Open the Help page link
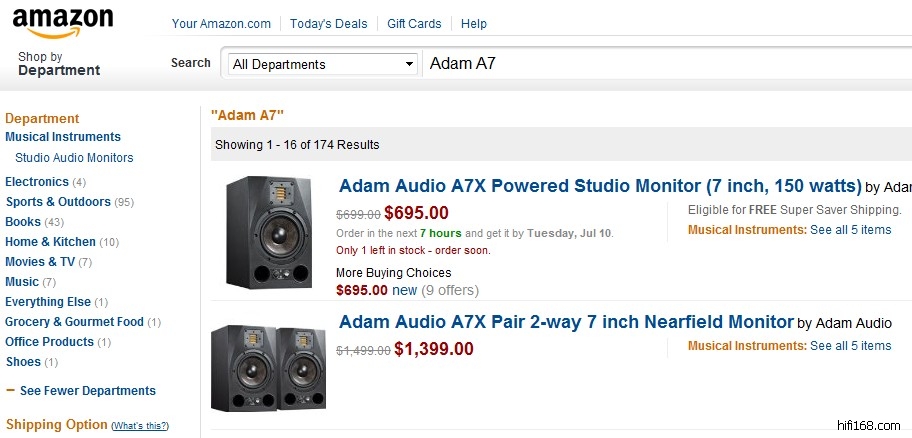The height and width of the screenshot is (438, 912). click(x=474, y=23)
